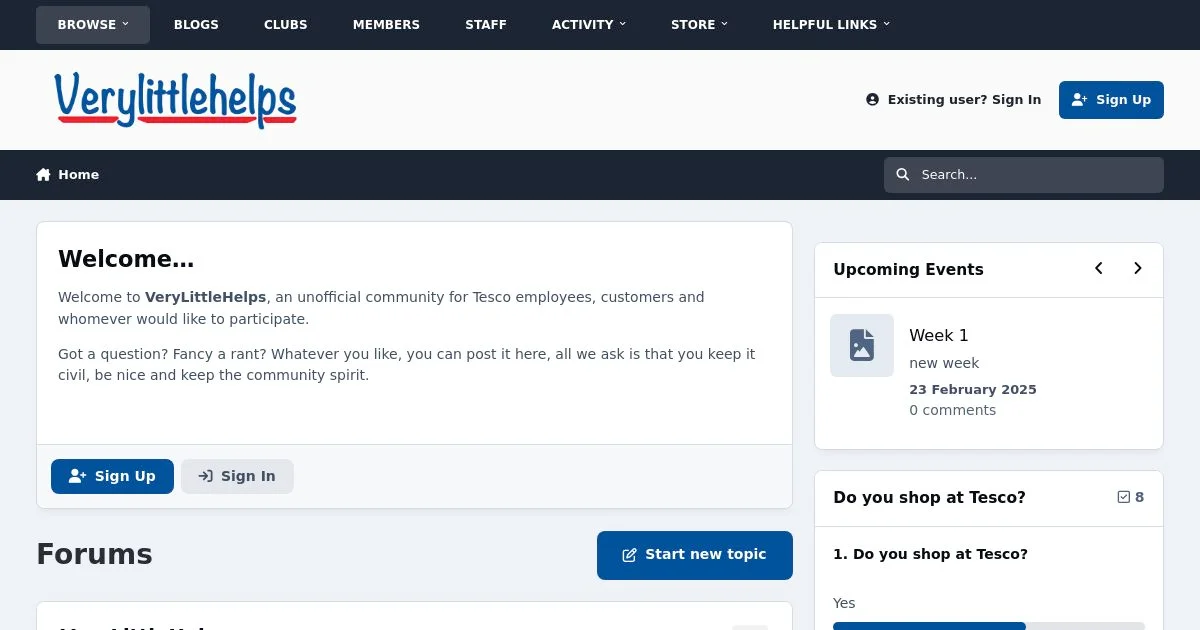
Task: Click the Forums heading
Action: pos(95,554)
